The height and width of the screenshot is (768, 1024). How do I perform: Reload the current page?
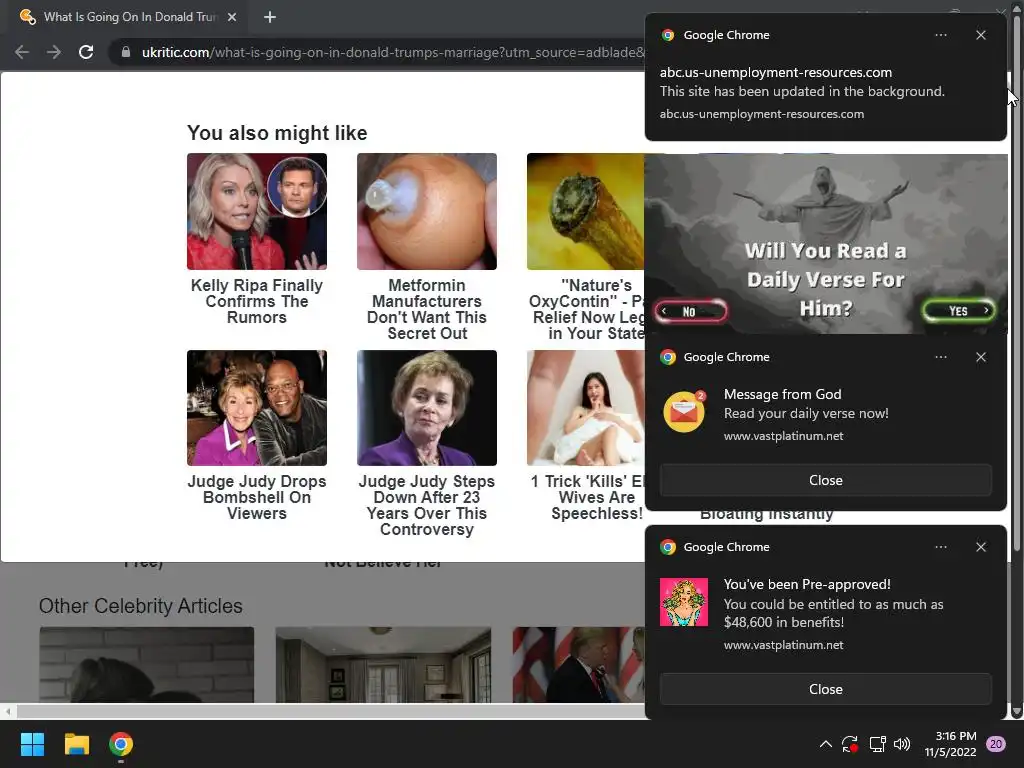86,52
